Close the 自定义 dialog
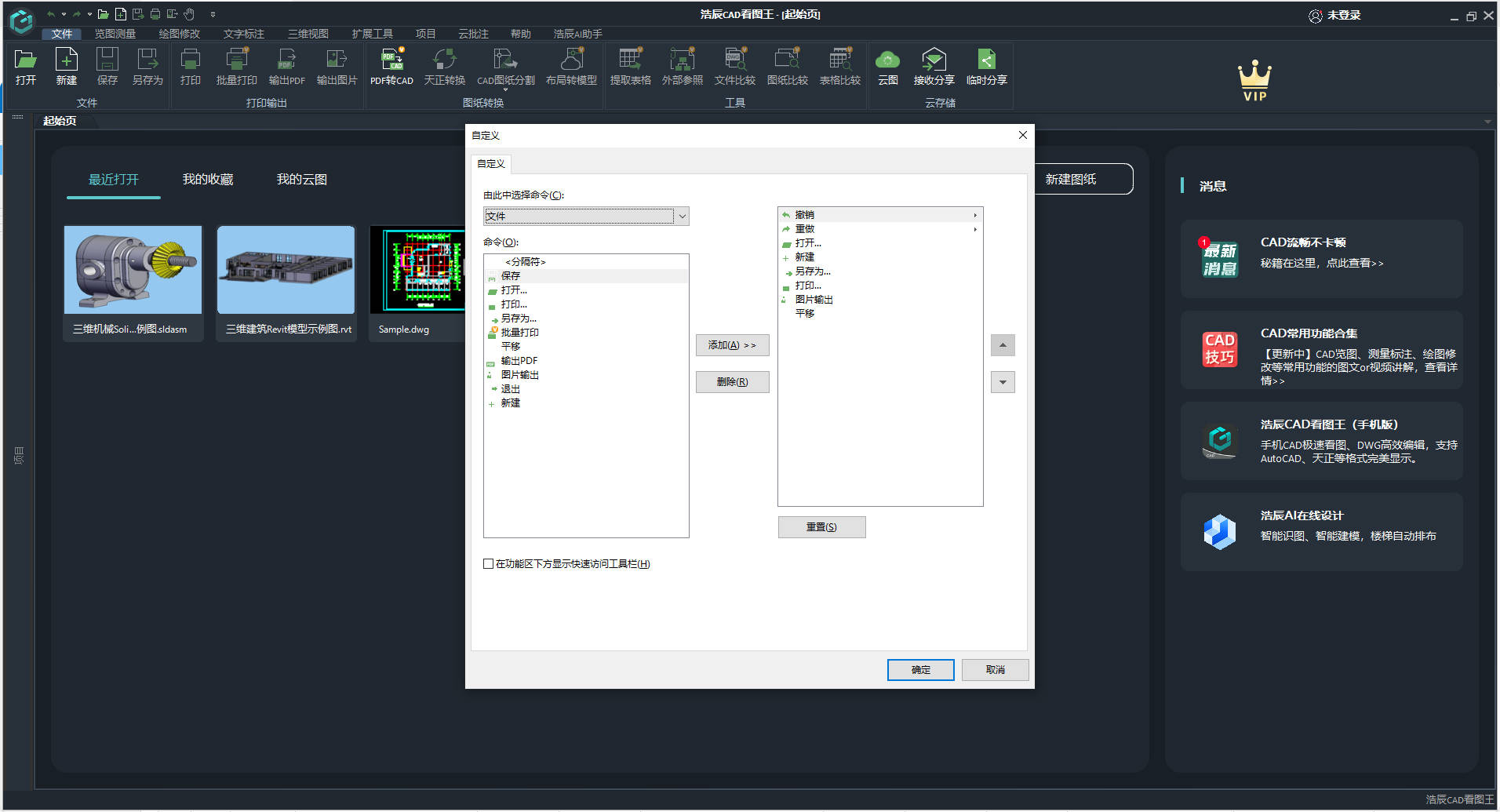The width and height of the screenshot is (1500, 812). (x=1023, y=135)
